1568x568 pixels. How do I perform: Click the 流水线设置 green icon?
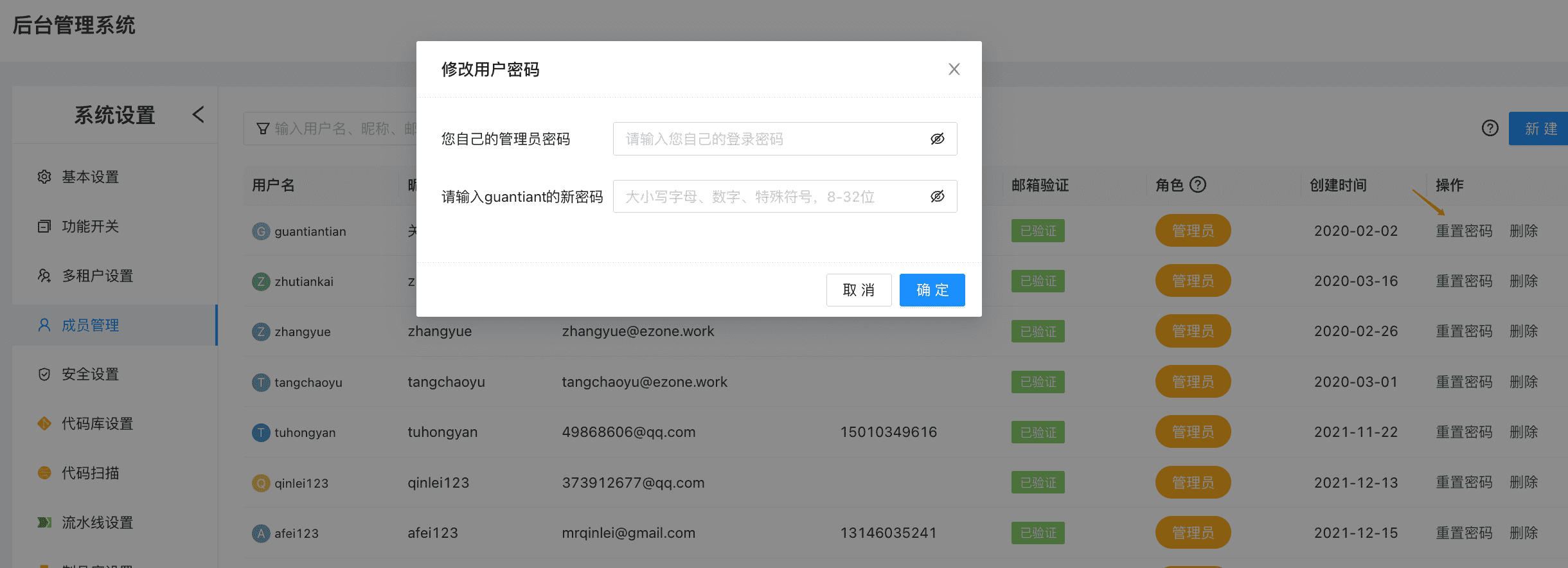[44, 522]
